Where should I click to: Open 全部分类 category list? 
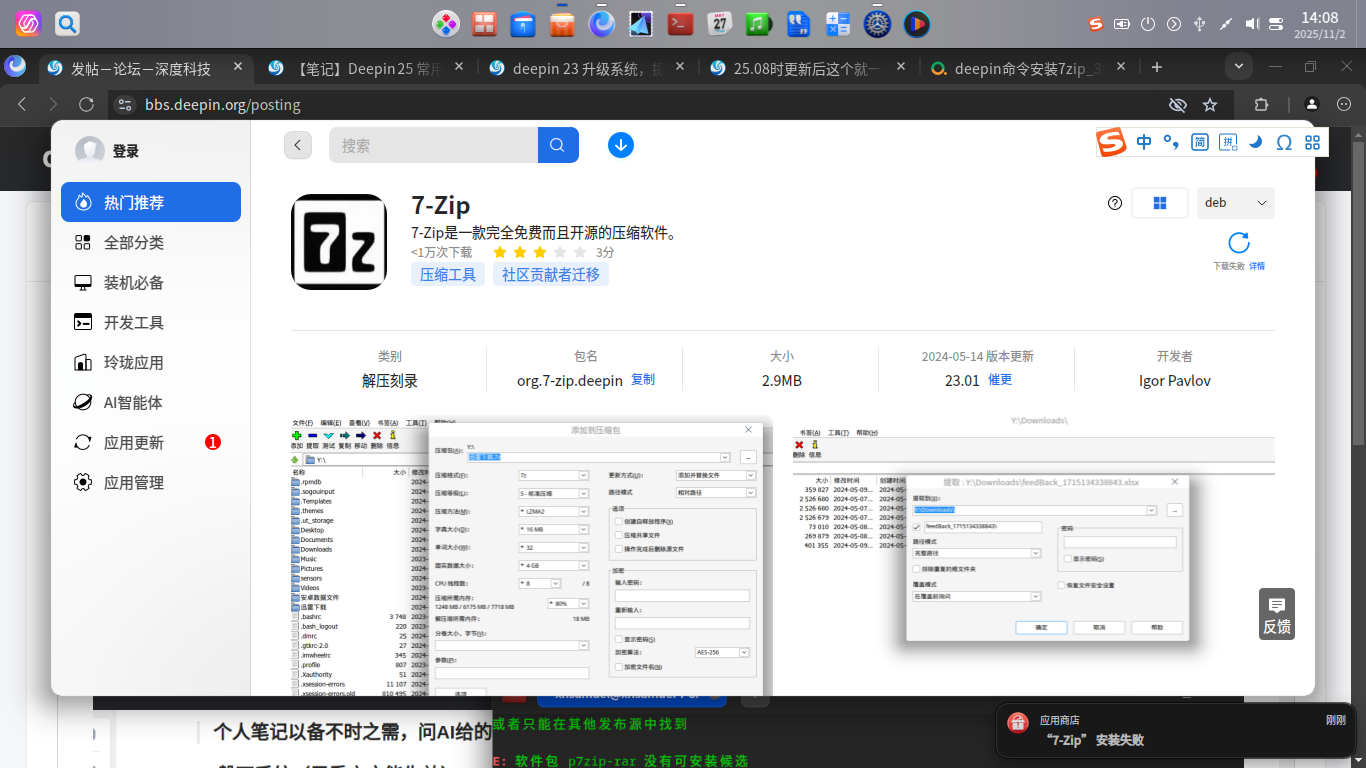point(151,242)
